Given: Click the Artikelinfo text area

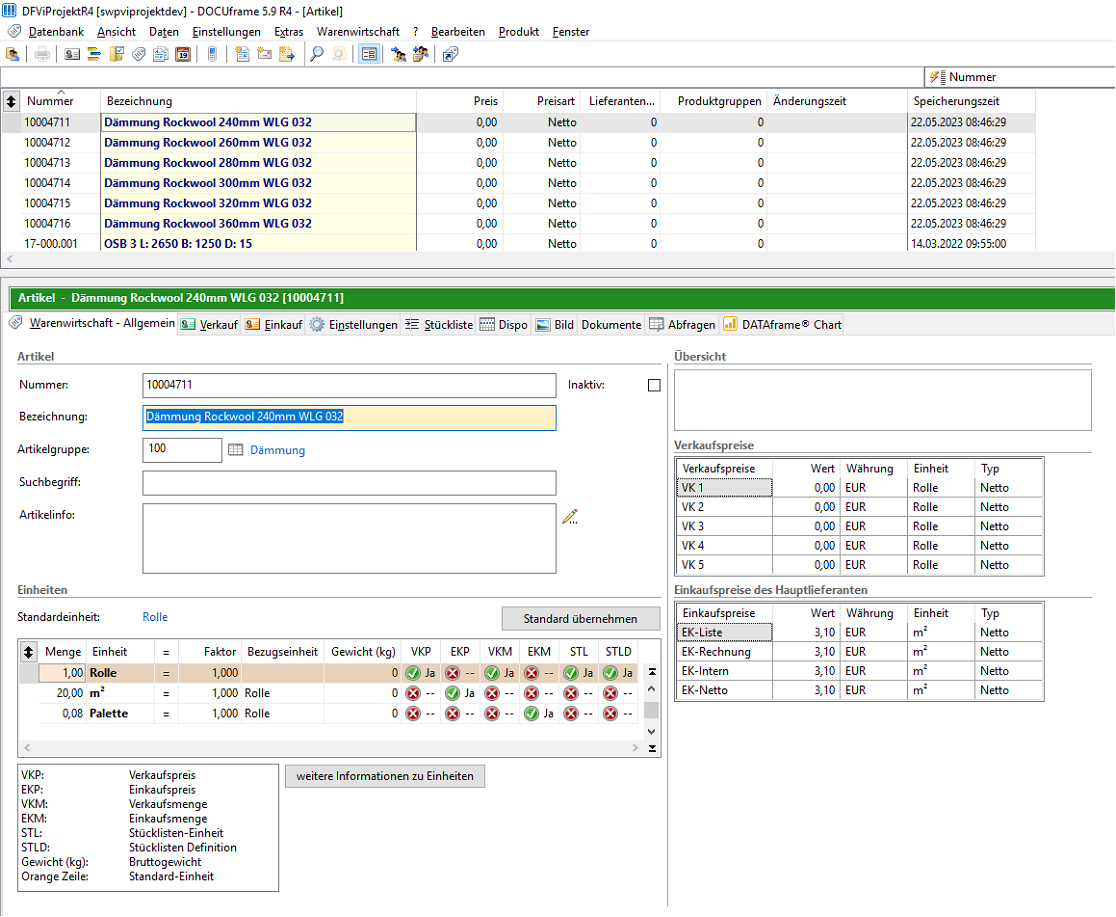Looking at the screenshot, I should [x=349, y=538].
